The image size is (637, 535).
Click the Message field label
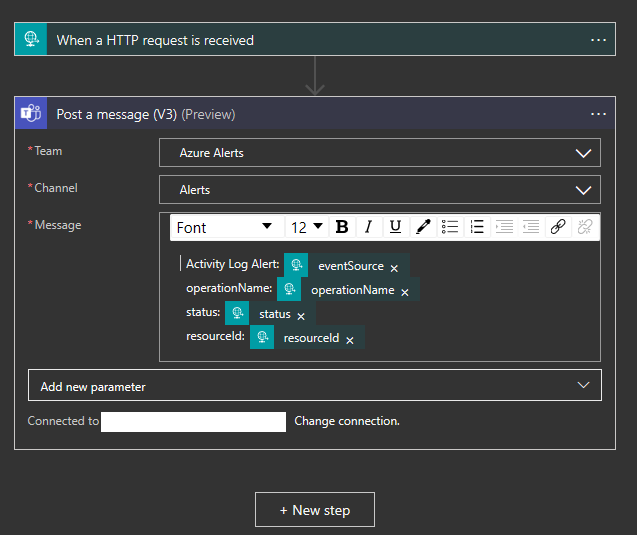pyautogui.click(x=58, y=225)
